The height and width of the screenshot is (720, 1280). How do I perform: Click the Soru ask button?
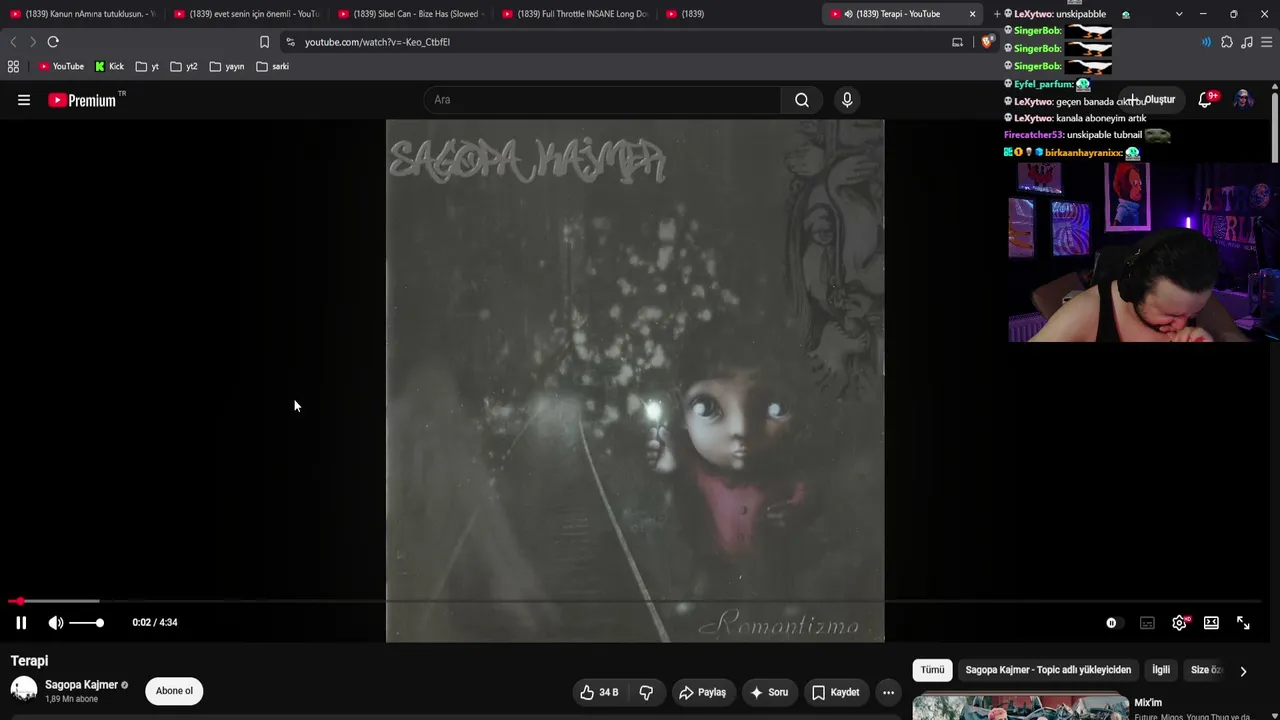(769, 692)
